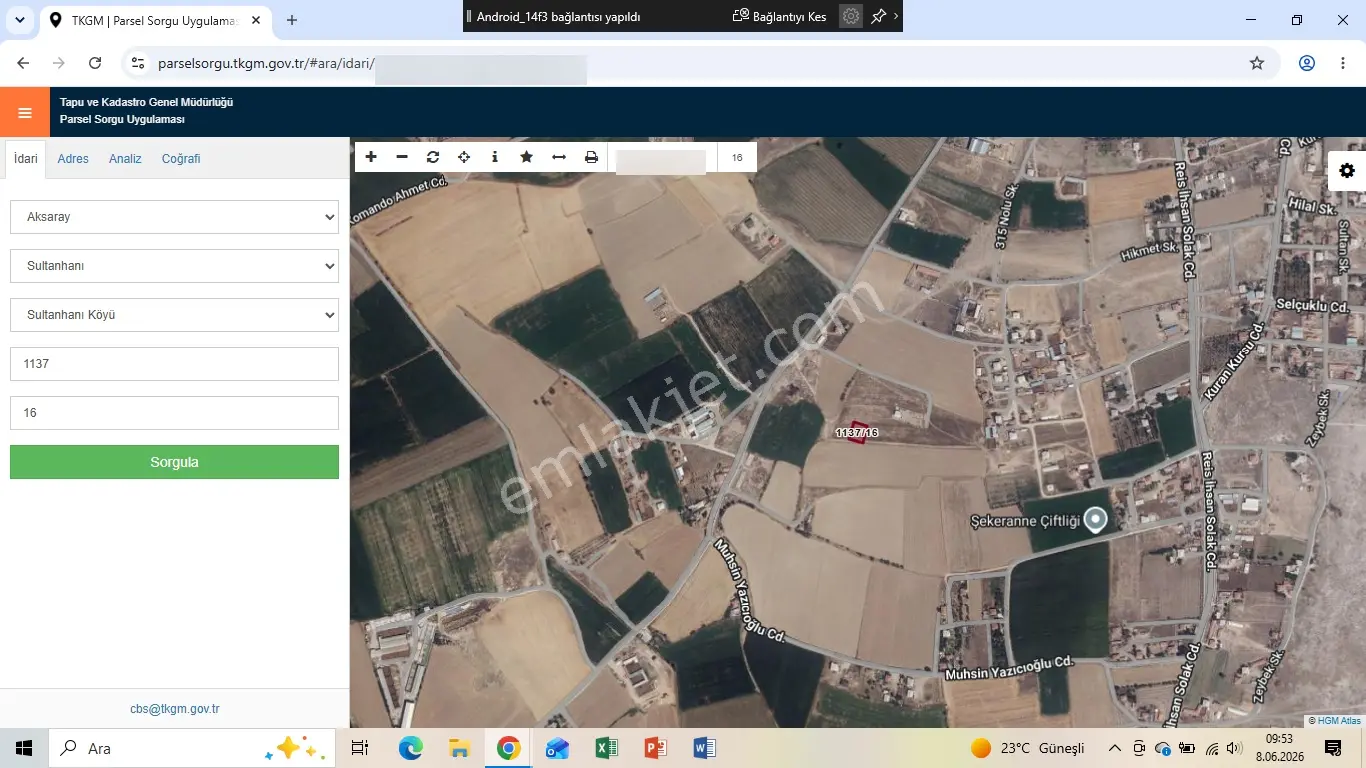
Task: Open Task View on taskbar
Action: (360, 748)
